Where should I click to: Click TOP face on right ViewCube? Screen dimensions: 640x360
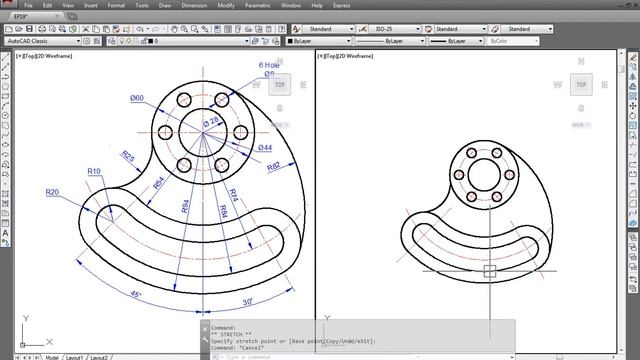click(581, 84)
